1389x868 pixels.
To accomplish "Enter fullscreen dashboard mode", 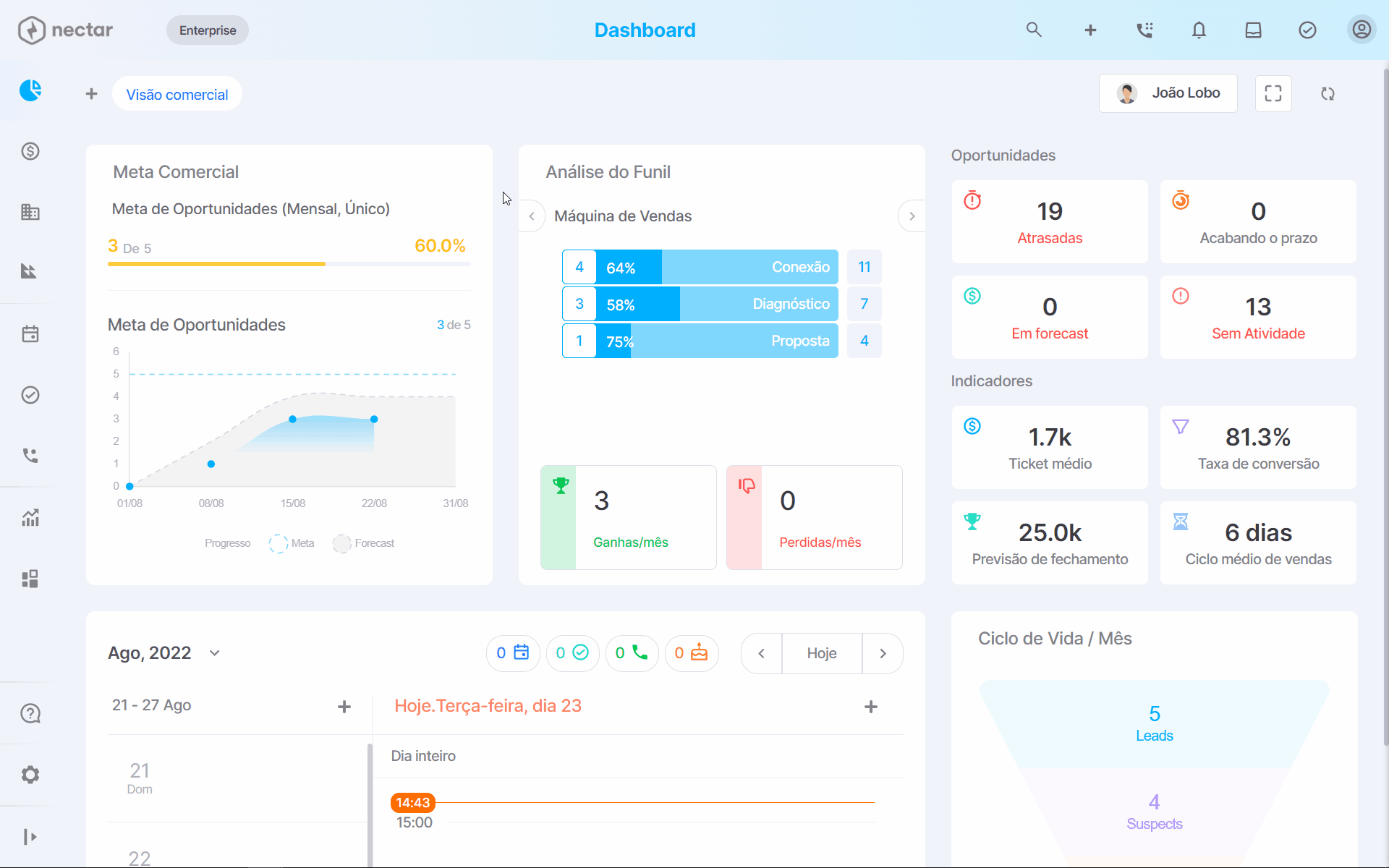I will [x=1273, y=93].
